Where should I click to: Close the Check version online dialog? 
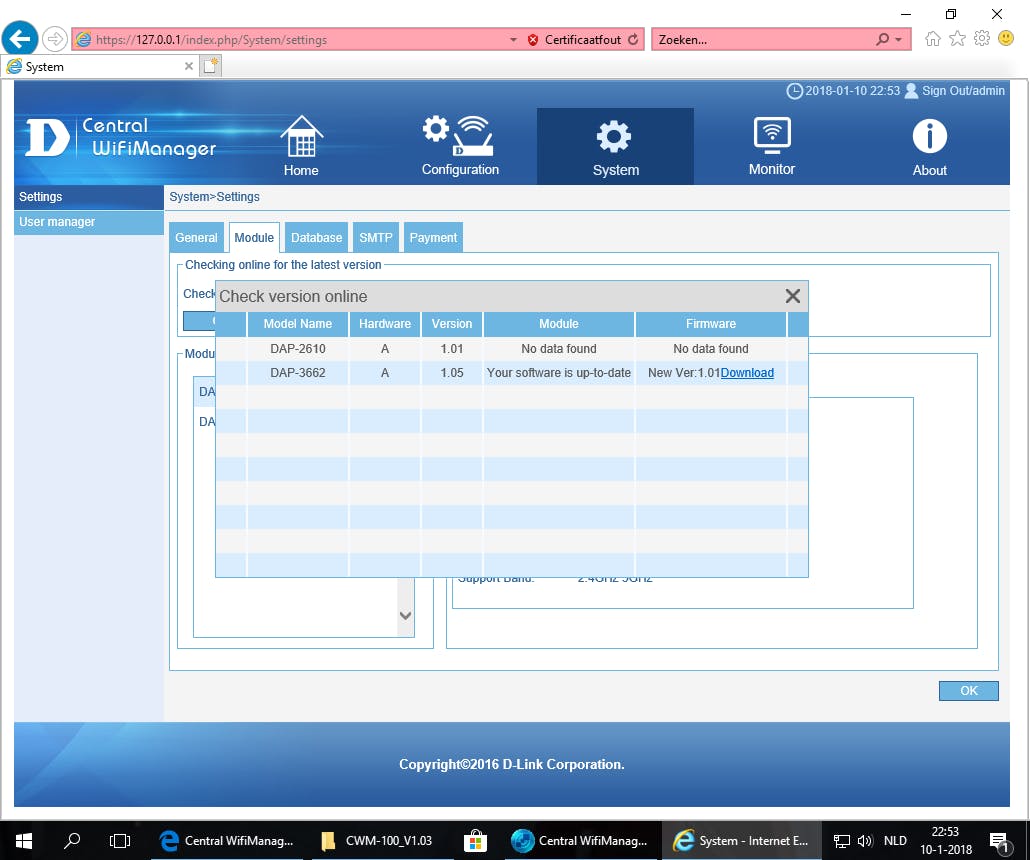(793, 296)
